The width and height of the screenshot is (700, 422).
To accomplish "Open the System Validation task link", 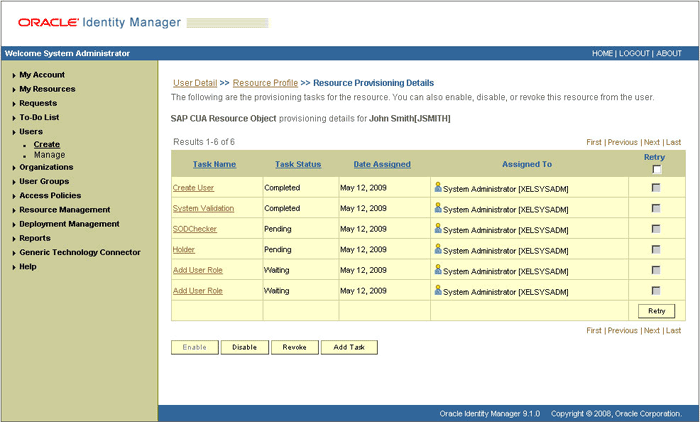I will [x=203, y=209].
